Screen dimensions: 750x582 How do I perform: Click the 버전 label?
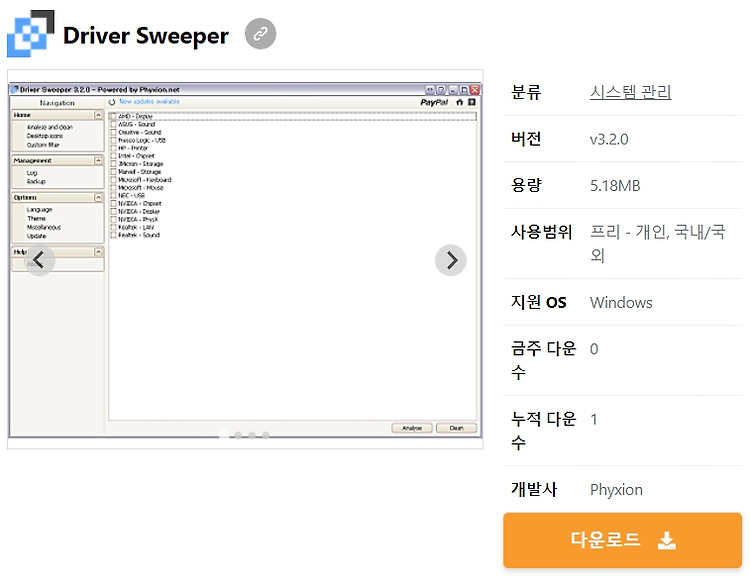[x=526, y=138]
